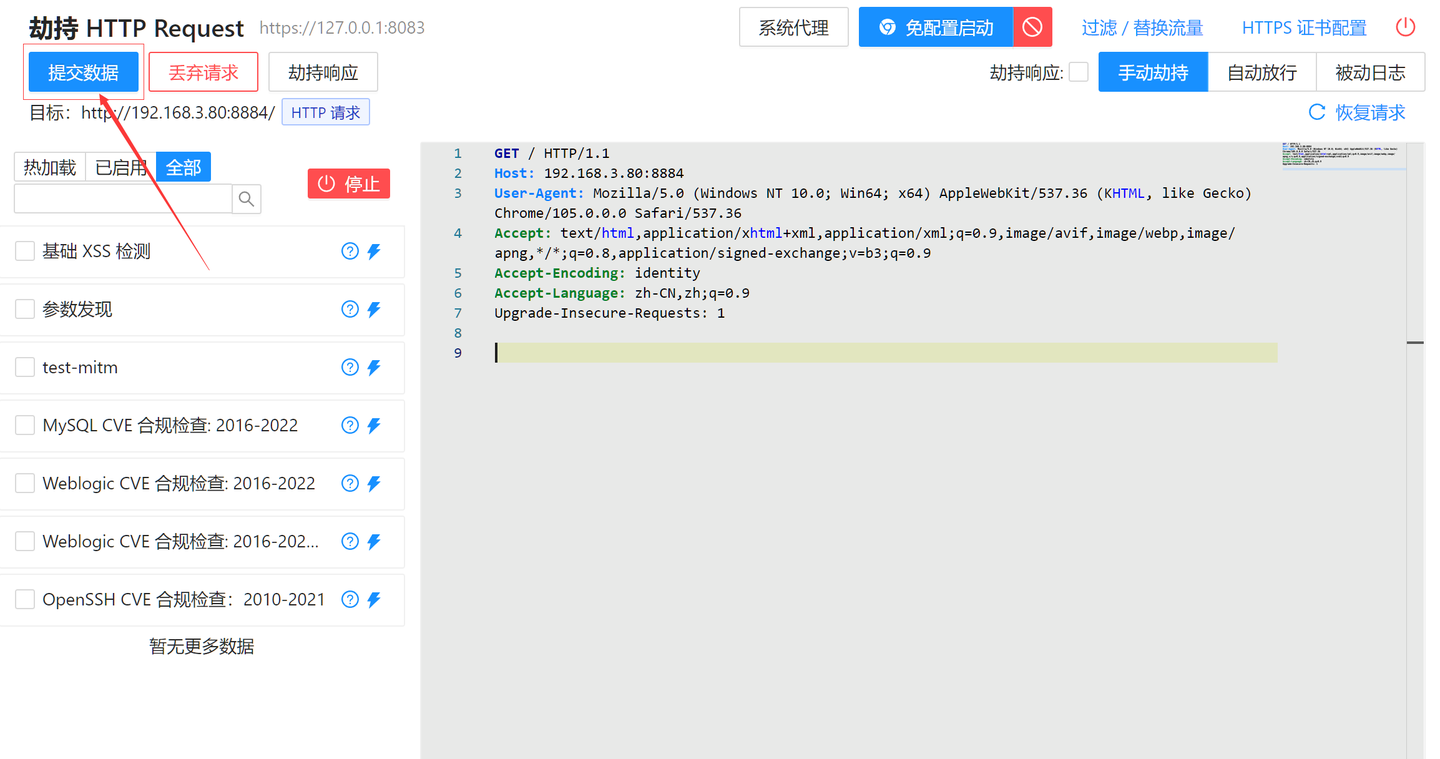
Task: Select the checkbox for 参数发现 plugin
Action: pos(25,309)
